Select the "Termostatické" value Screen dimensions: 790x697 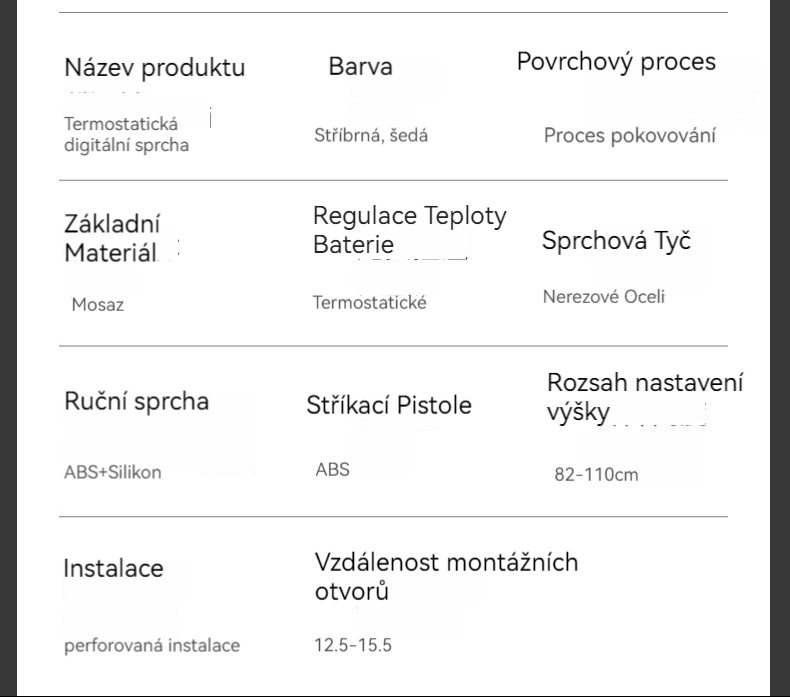click(x=369, y=302)
